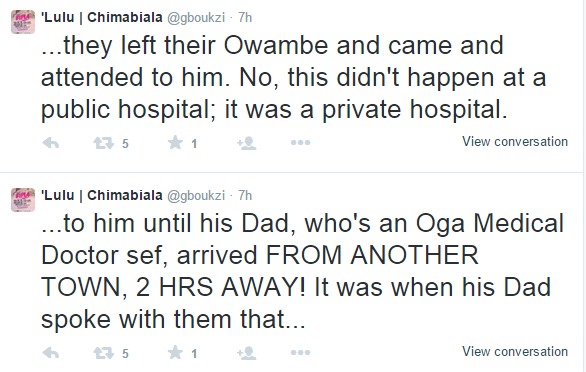Open more options on first tweet
The width and height of the screenshot is (586, 372).
(300, 142)
